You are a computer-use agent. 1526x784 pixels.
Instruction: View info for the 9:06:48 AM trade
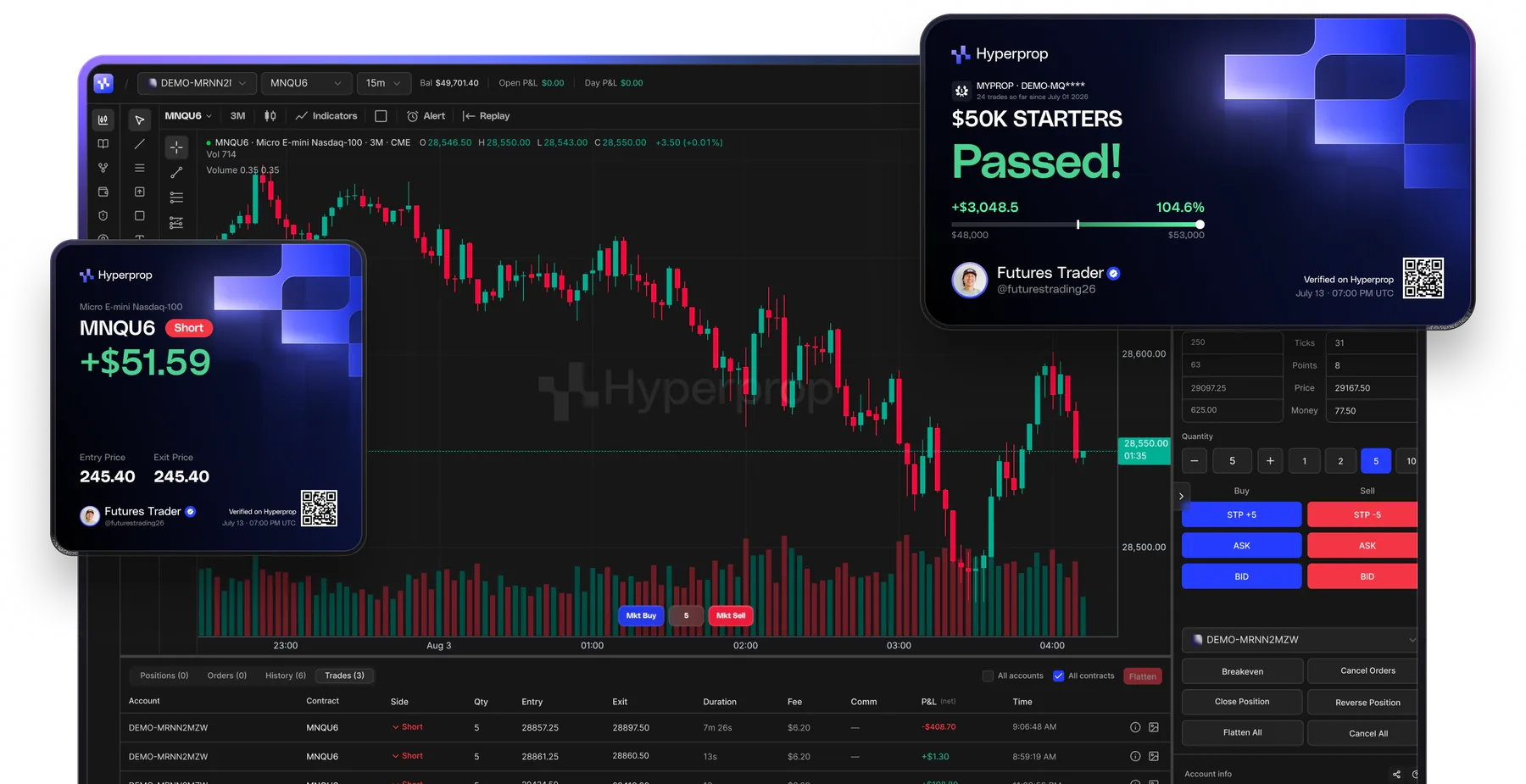[1135, 727]
